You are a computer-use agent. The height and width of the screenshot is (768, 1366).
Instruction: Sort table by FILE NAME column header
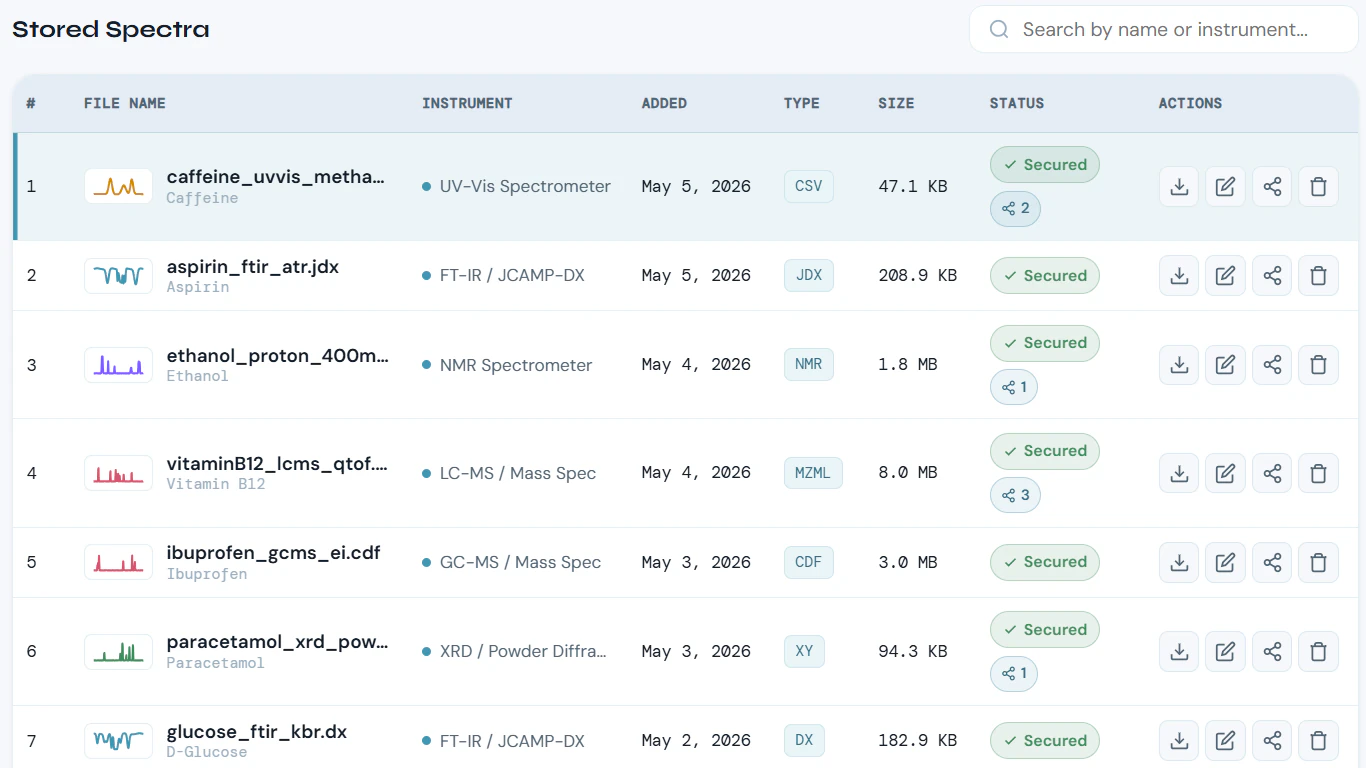125,103
